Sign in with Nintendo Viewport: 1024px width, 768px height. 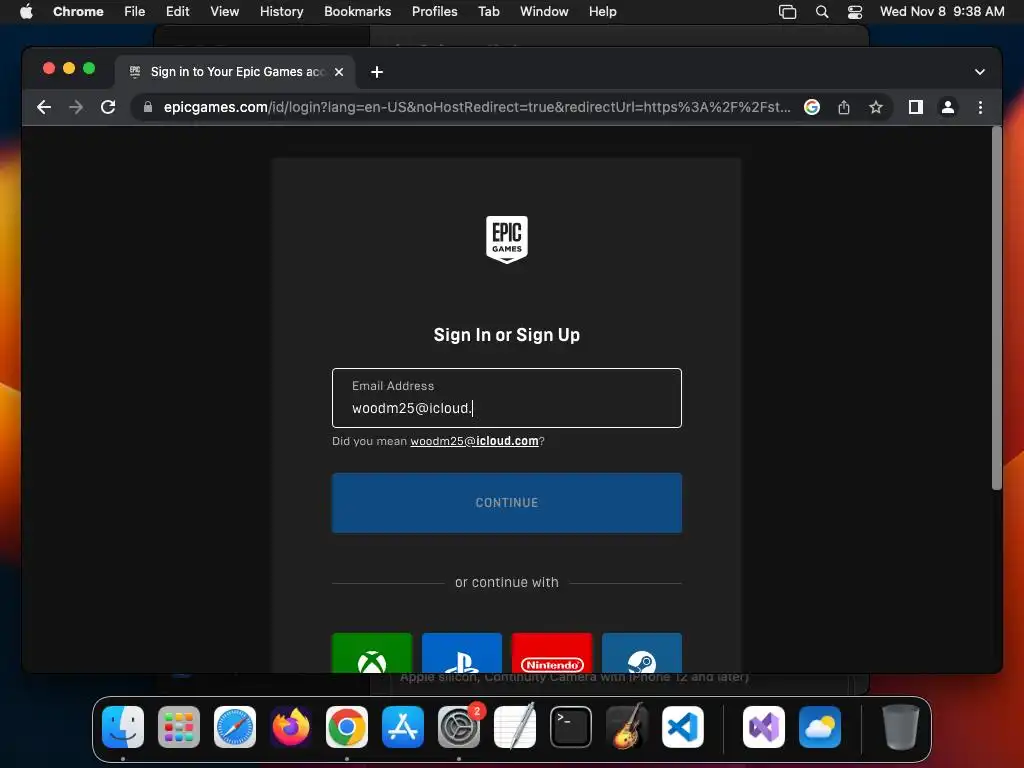552,652
